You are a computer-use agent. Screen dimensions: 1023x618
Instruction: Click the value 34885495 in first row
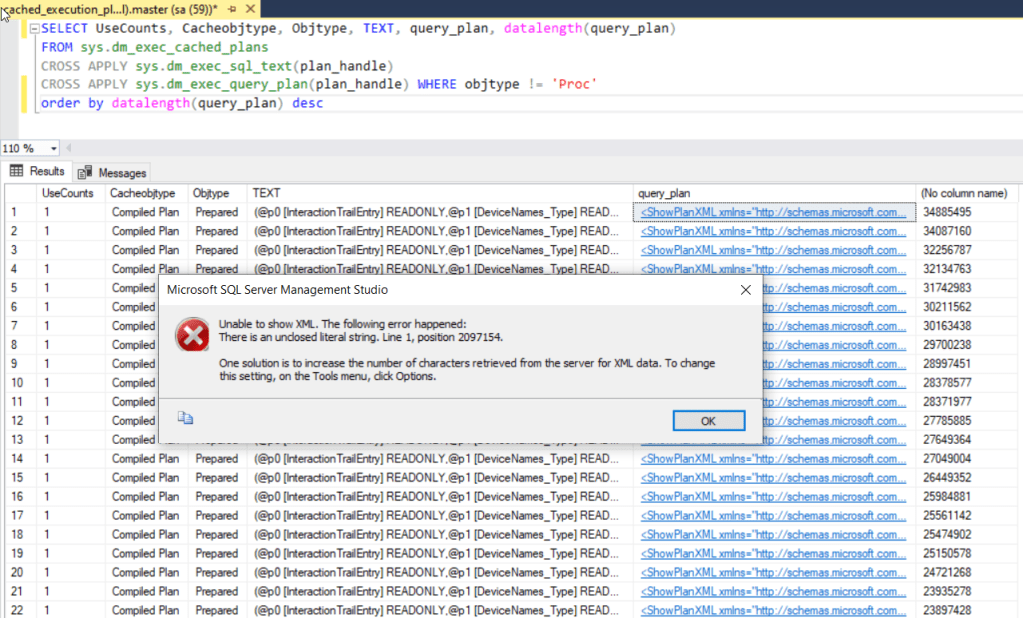pos(948,212)
